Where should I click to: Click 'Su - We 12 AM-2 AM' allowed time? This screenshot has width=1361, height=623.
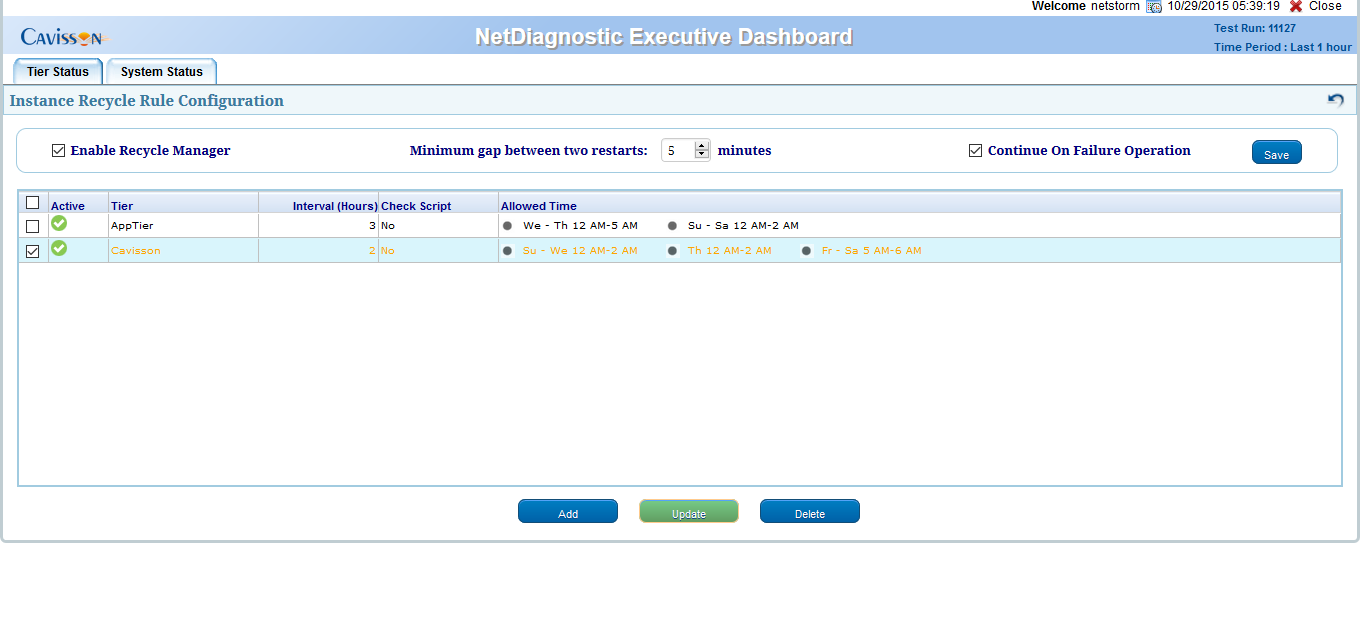click(580, 251)
